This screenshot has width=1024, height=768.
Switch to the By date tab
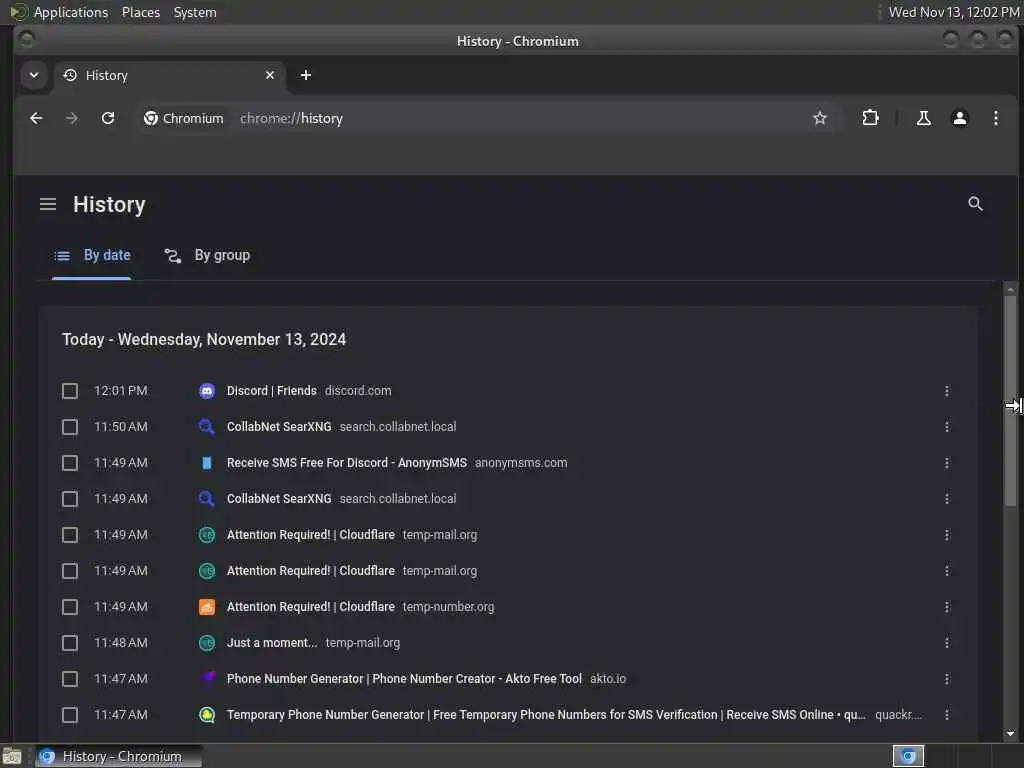click(91, 255)
